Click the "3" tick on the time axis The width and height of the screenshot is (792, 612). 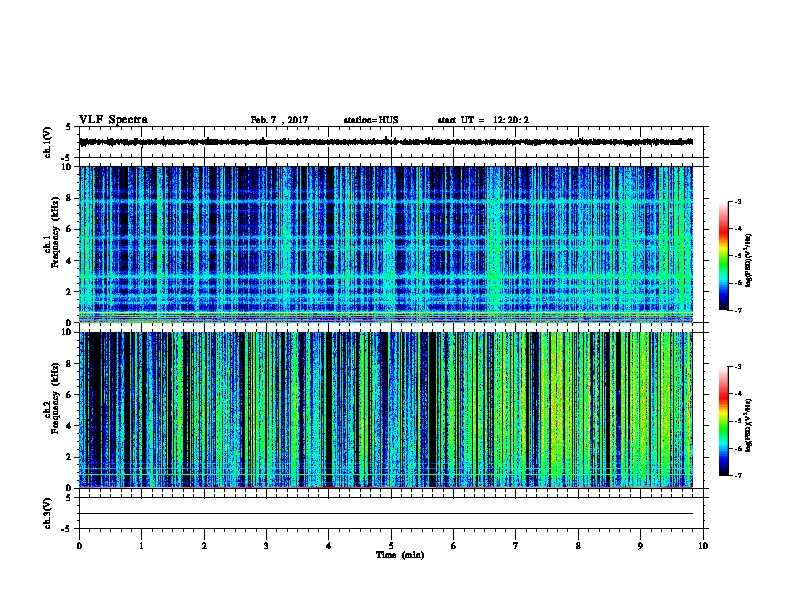click(266, 546)
